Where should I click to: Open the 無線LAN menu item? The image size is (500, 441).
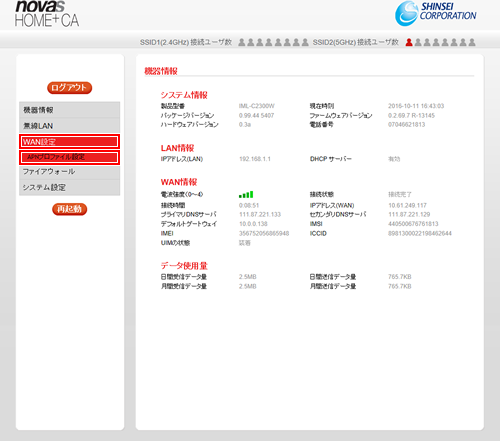69,126
